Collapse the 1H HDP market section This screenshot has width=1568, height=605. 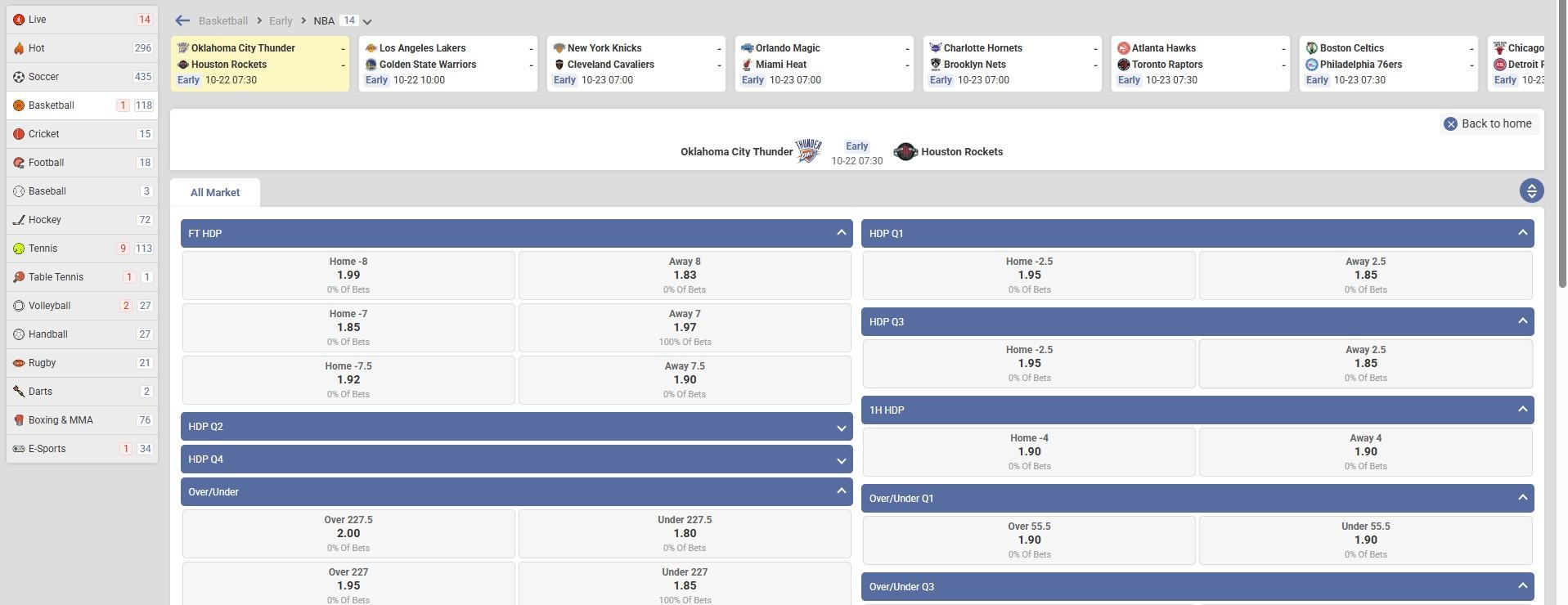[1522, 410]
